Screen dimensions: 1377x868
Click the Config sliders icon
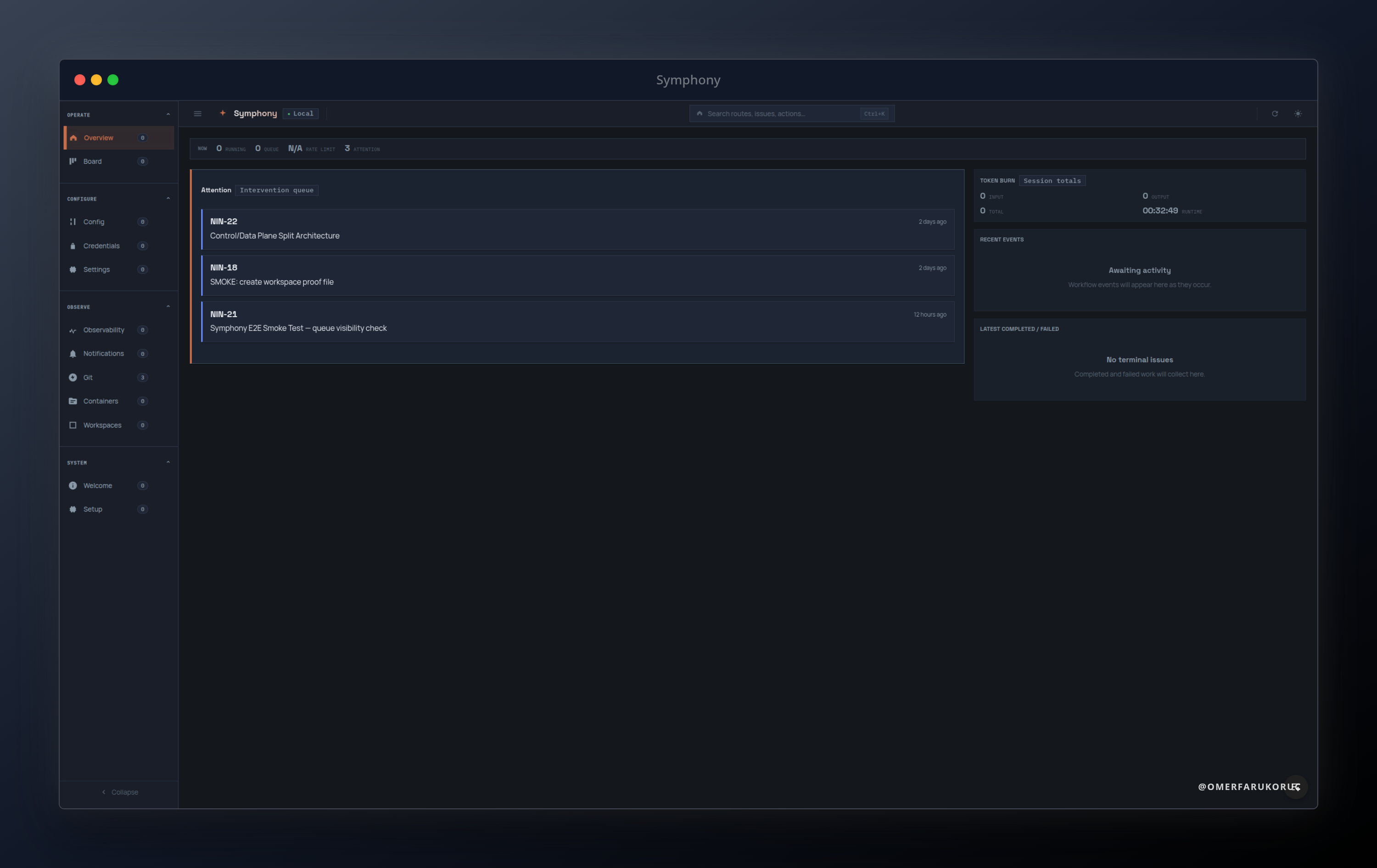(x=73, y=222)
